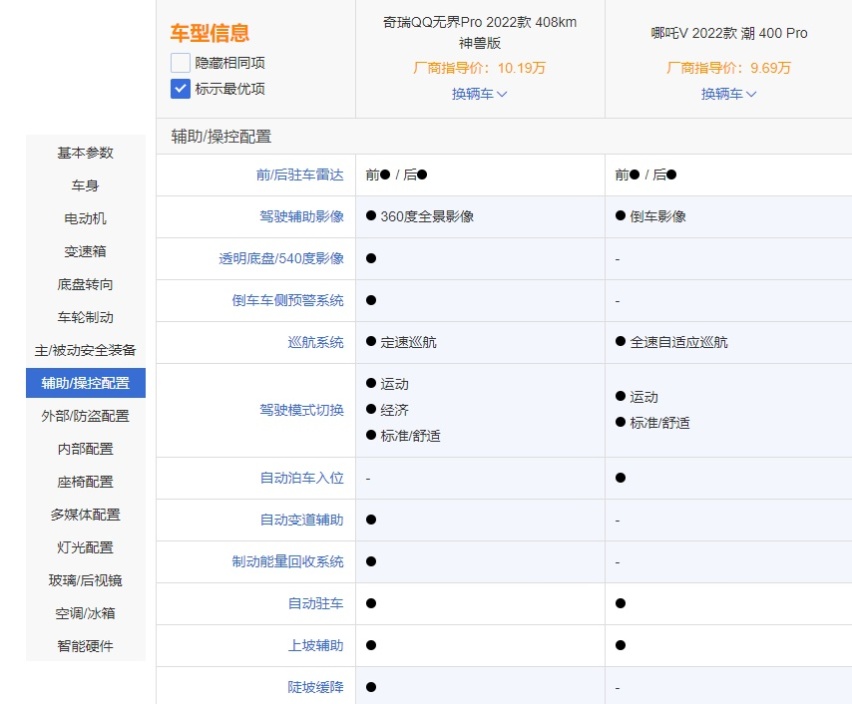Click 倒车影像 cell value

[x=658, y=216]
